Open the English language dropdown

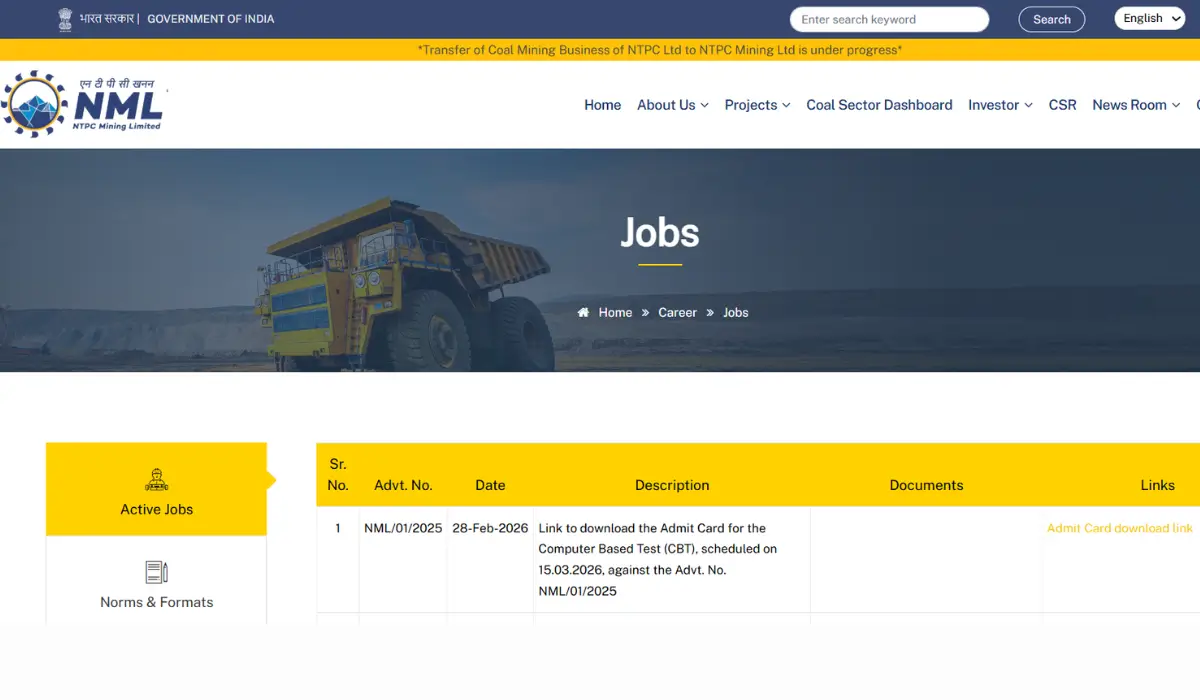1149,18
